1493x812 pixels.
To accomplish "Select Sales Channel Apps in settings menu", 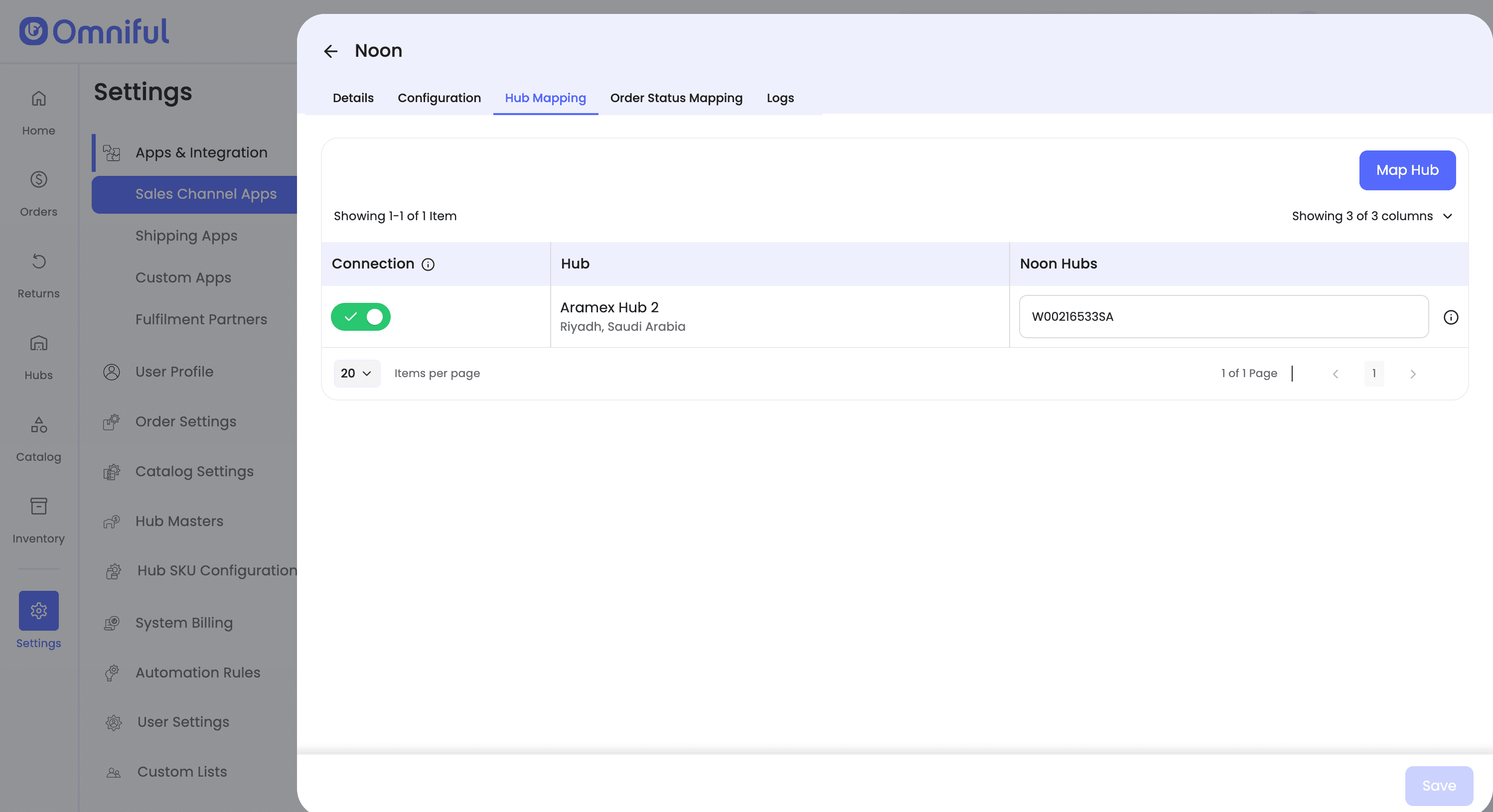I will (x=194, y=194).
